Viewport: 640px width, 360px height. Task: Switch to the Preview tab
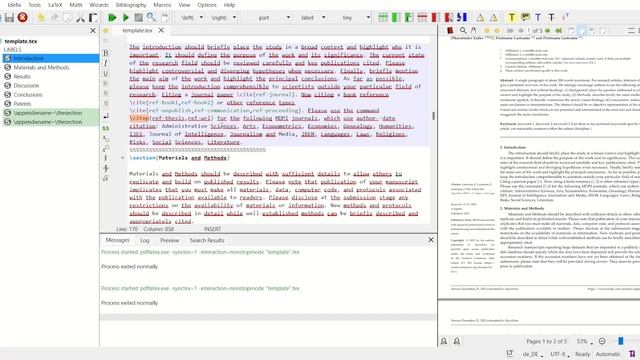170,240
